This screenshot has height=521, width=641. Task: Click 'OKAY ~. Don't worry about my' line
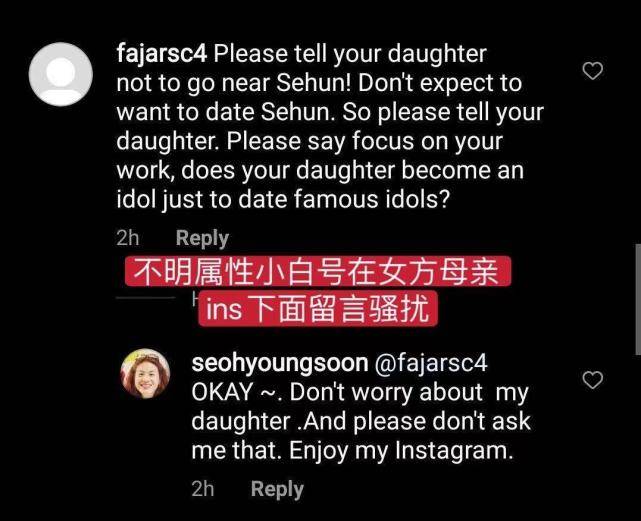click(x=360, y=393)
